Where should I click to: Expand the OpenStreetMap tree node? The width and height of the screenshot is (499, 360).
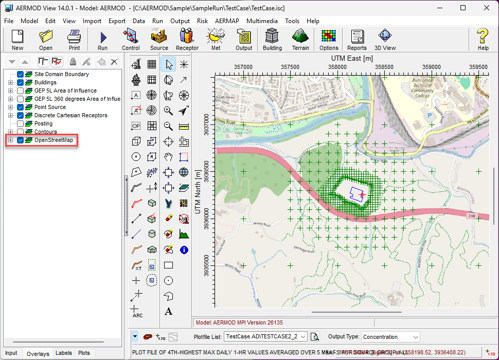click(10, 140)
